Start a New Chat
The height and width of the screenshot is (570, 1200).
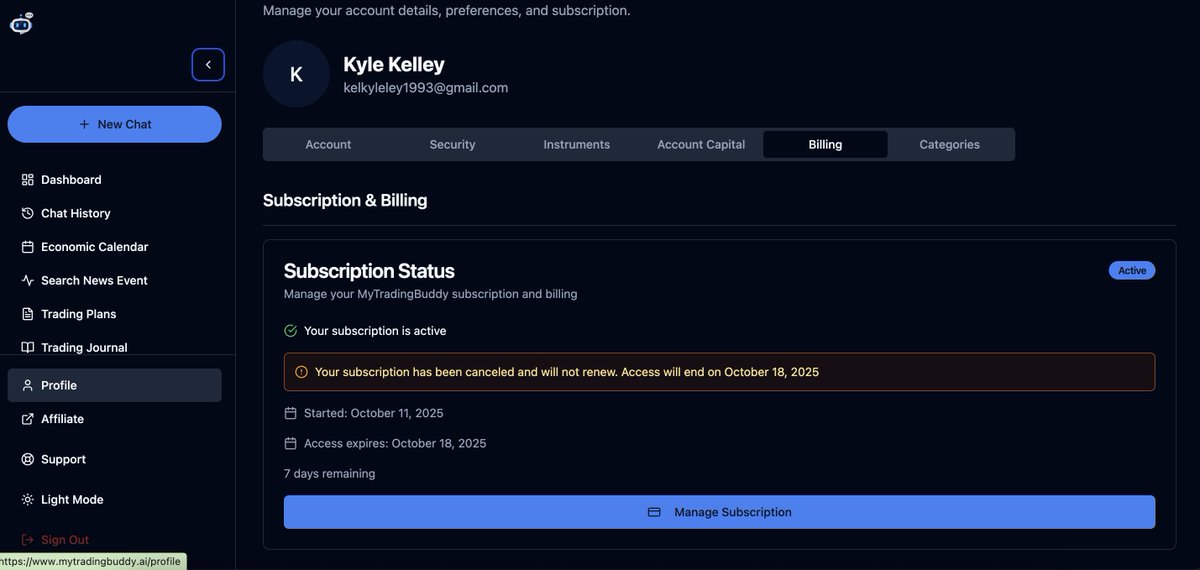pos(115,124)
